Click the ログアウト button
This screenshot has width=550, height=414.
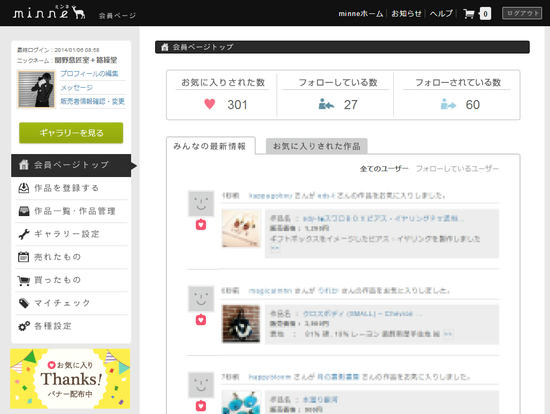tap(522, 13)
